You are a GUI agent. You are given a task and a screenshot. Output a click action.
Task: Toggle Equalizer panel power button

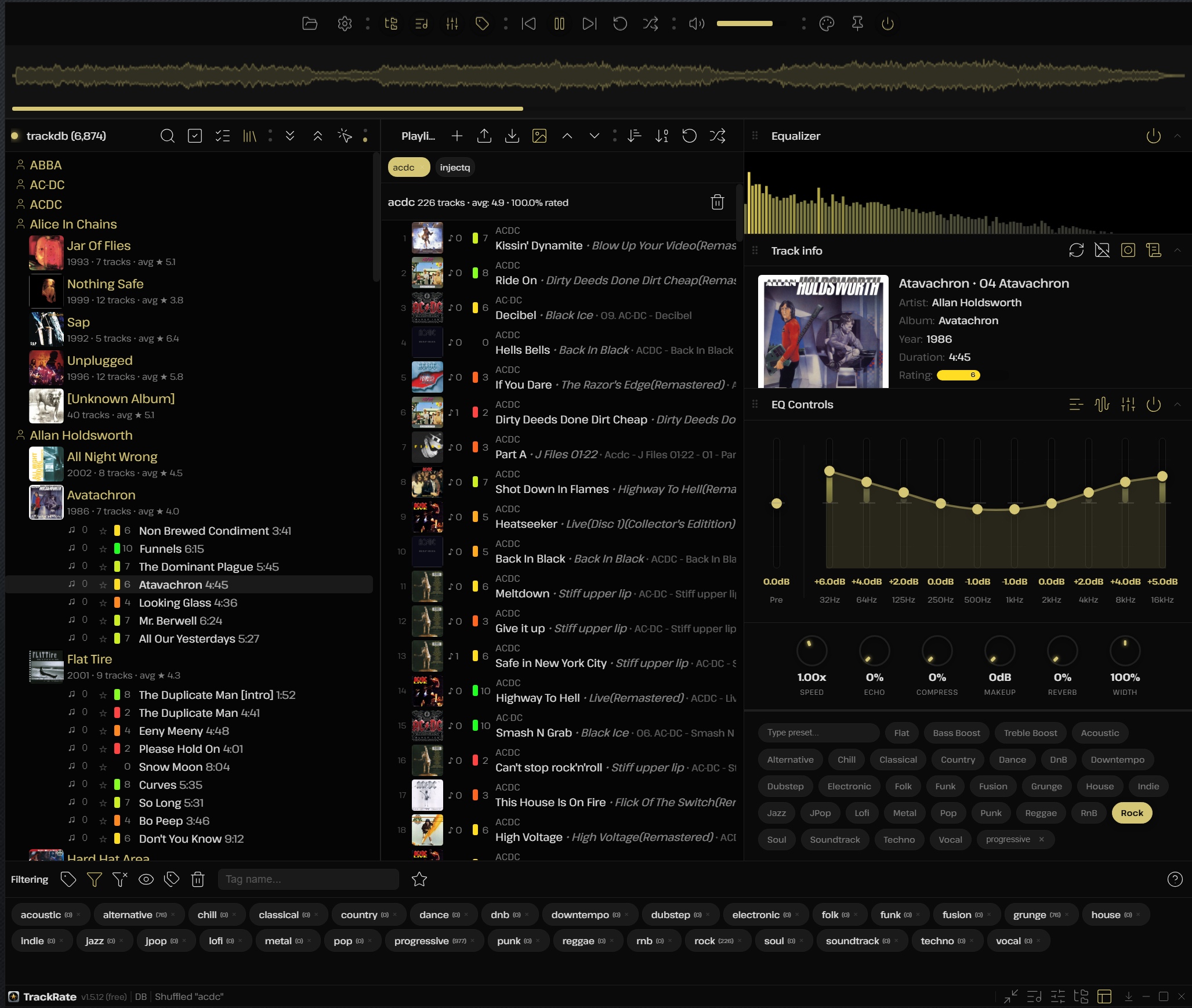(x=1154, y=136)
